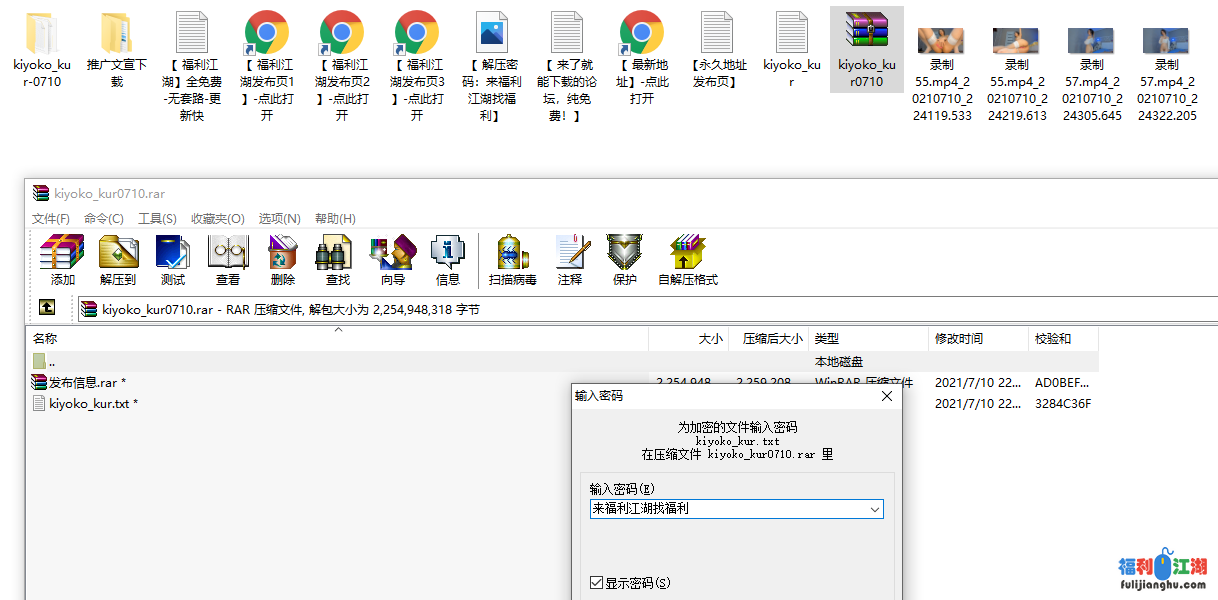Screen dimensions: 1218x600
Task: Click the 自解压格式 (SFX) toolbar icon
Action: 687,259
